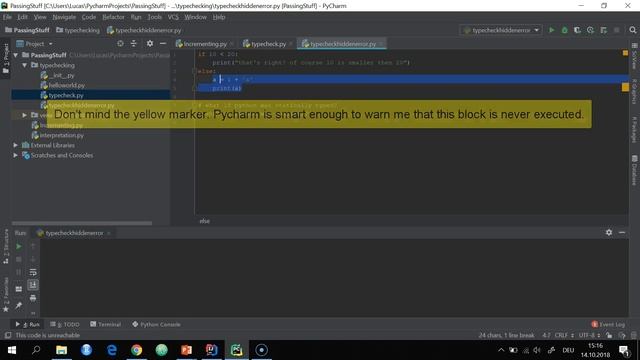Open the File menu
Image resolution: width=640 pixels, height=360 pixels.
(7, 17)
